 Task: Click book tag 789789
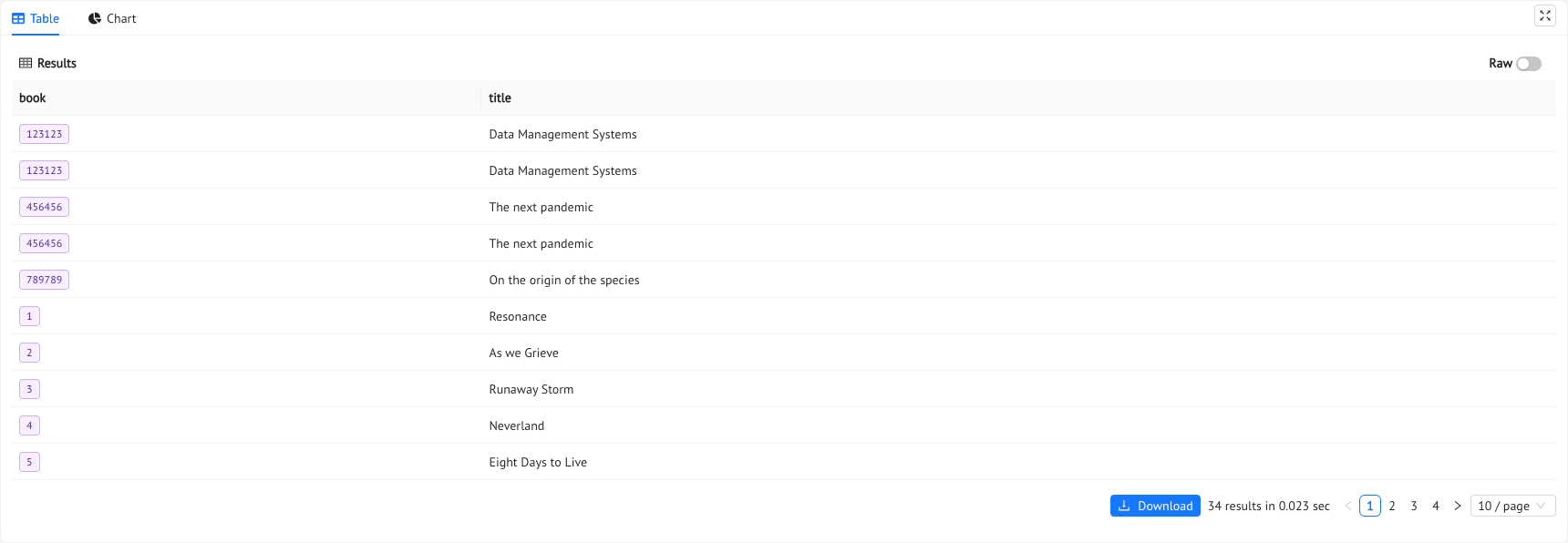pyautogui.click(x=44, y=280)
